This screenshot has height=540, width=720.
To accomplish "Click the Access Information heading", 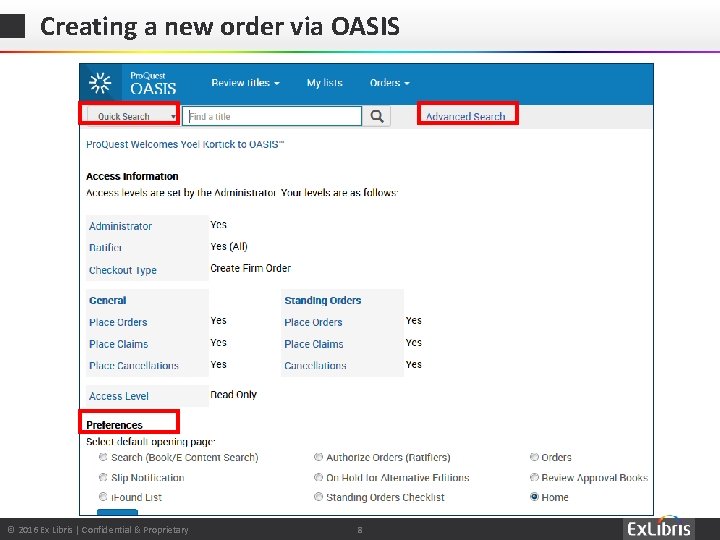I will point(132,176).
